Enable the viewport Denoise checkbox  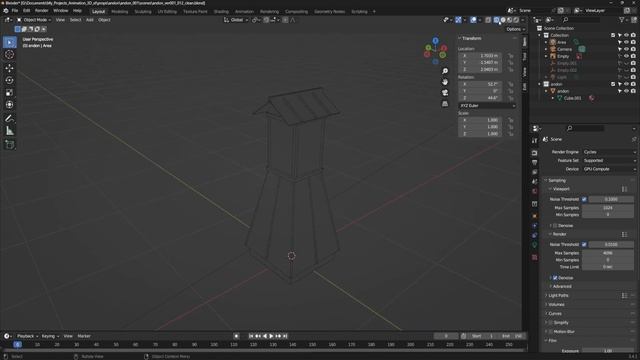pyautogui.click(x=555, y=225)
